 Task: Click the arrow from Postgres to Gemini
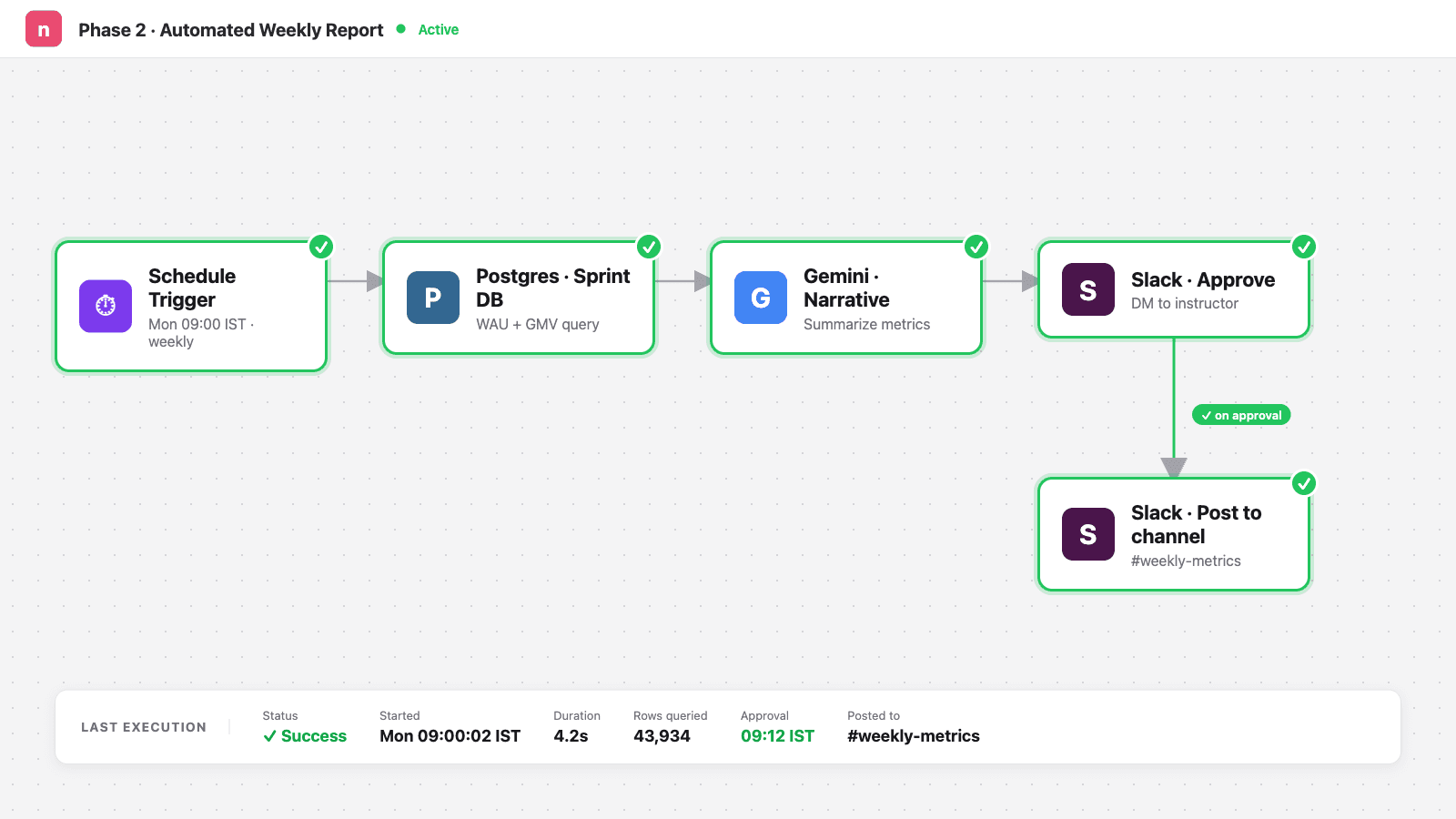coord(682,281)
